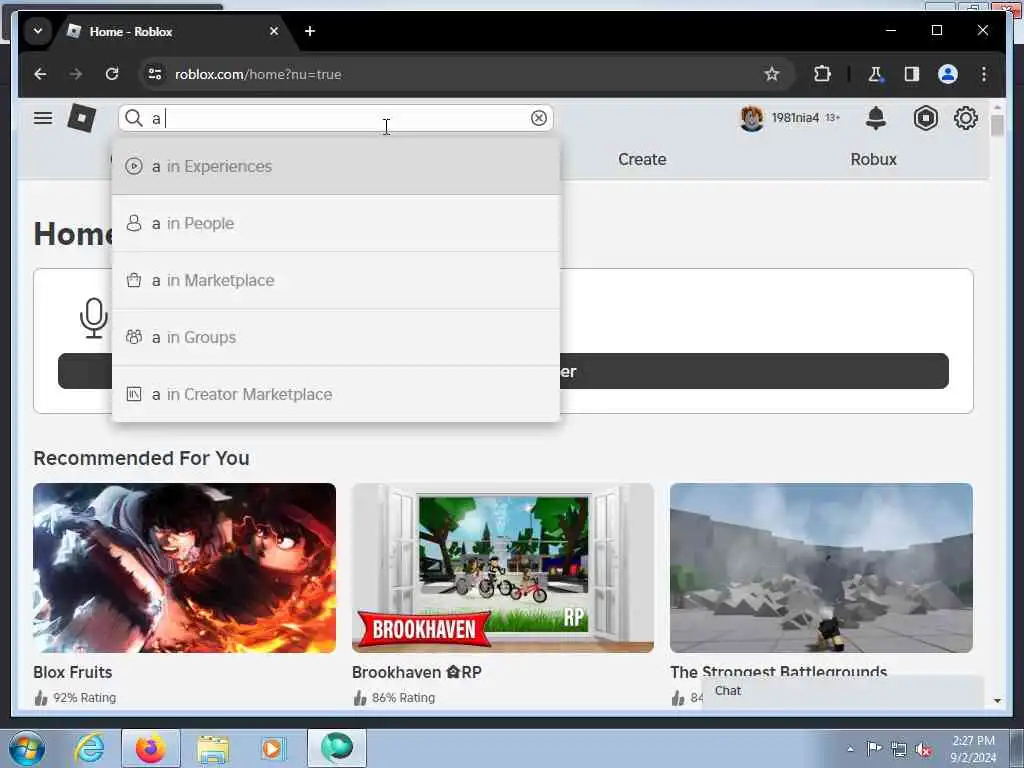Image resolution: width=1024 pixels, height=768 pixels.
Task: Open the taskbar clock and date
Action: pos(973,749)
